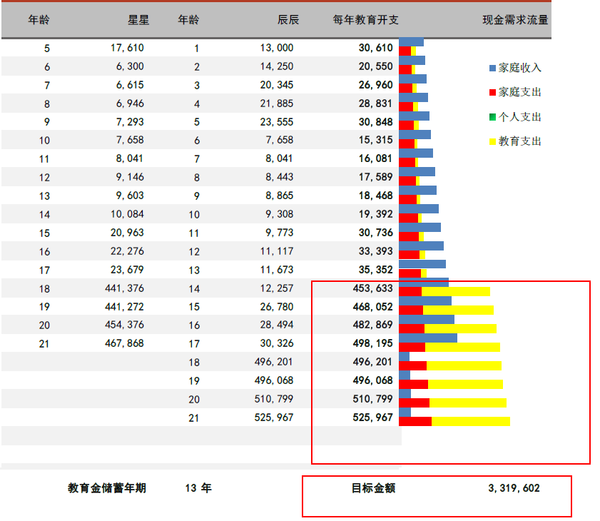Screen dimensions: 600x521
Task: Click the yearly expense value 30,610
Action: pyautogui.click(x=376, y=48)
